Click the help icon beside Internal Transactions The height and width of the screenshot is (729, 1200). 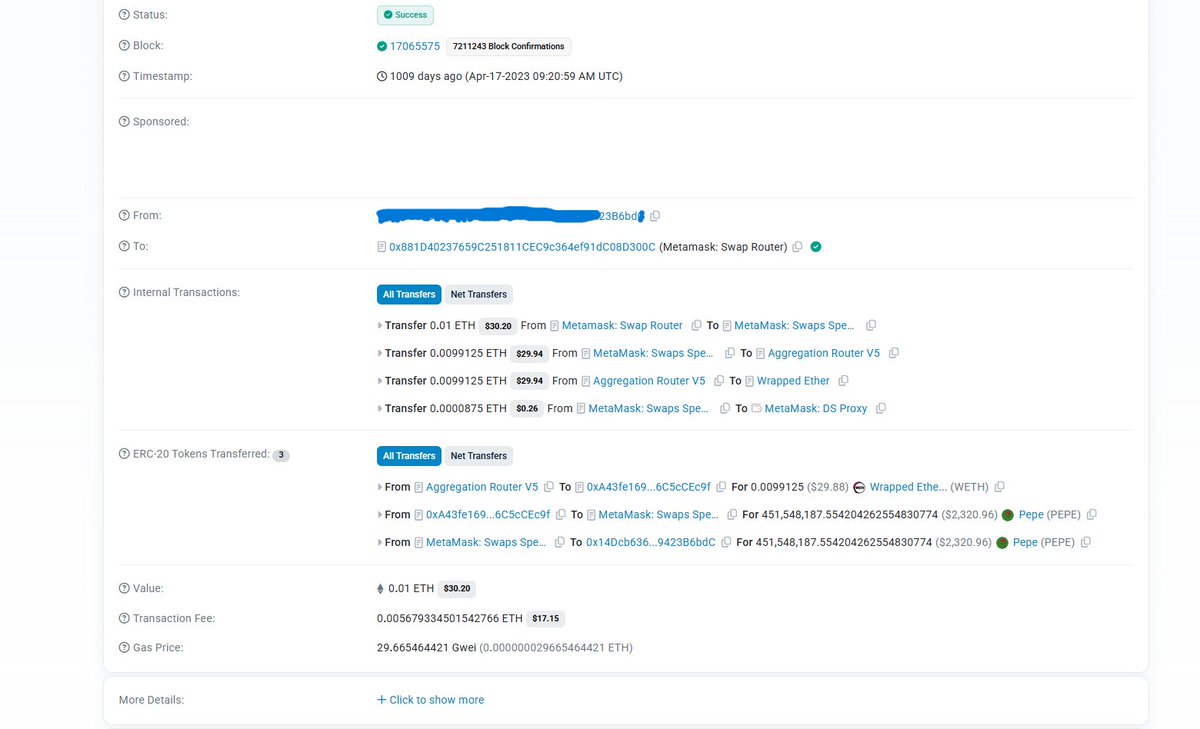tap(124, 292)
